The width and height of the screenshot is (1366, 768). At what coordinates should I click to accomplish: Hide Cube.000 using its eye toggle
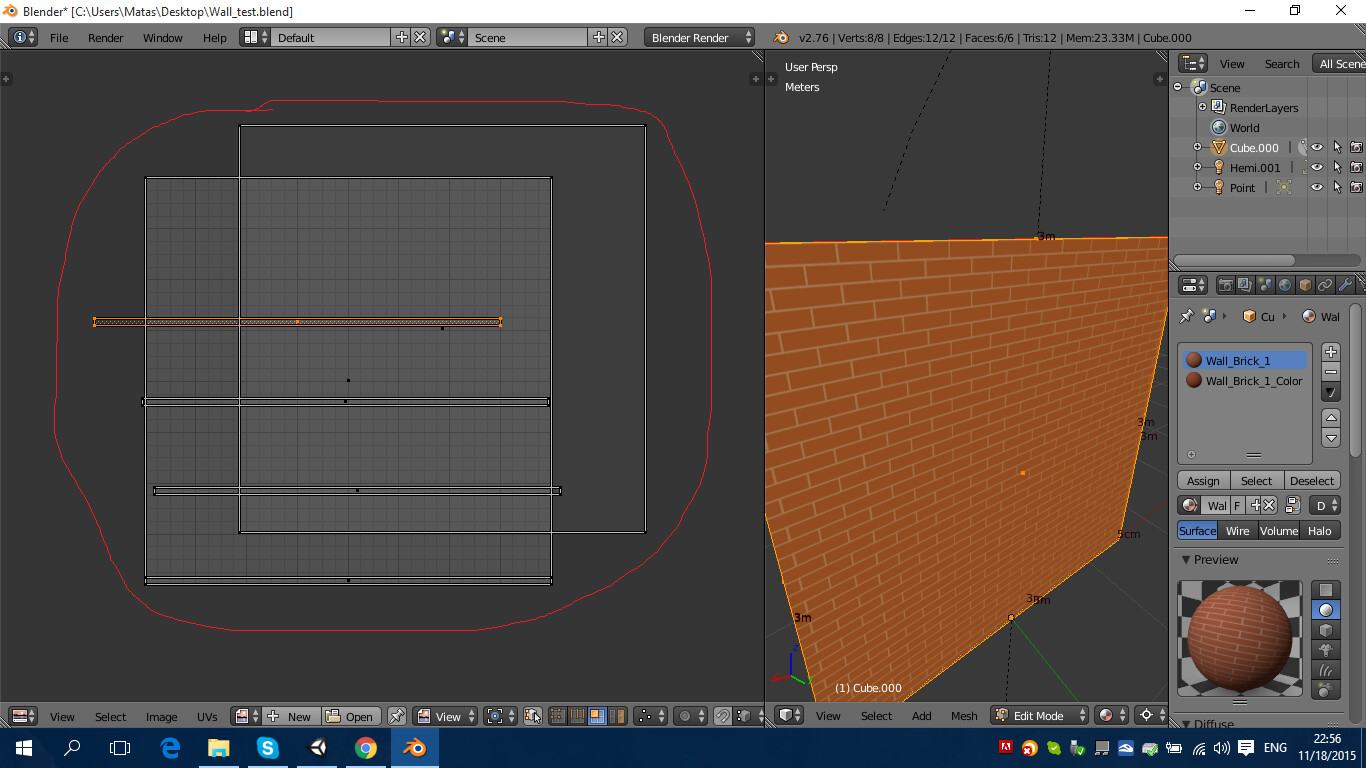coord(1317,147)
